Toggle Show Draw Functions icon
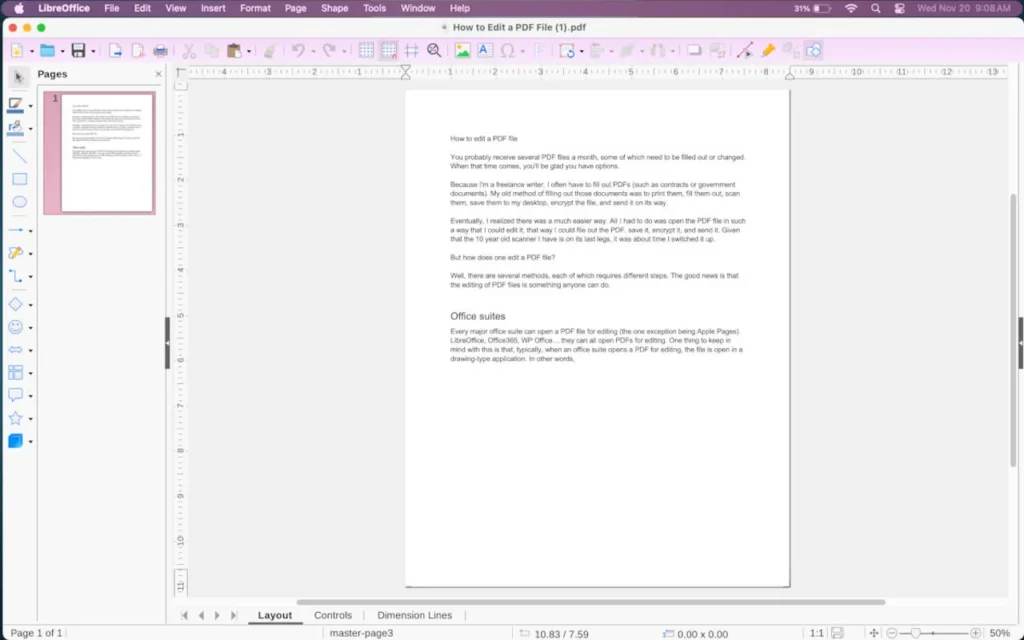 tap(813, 51)
